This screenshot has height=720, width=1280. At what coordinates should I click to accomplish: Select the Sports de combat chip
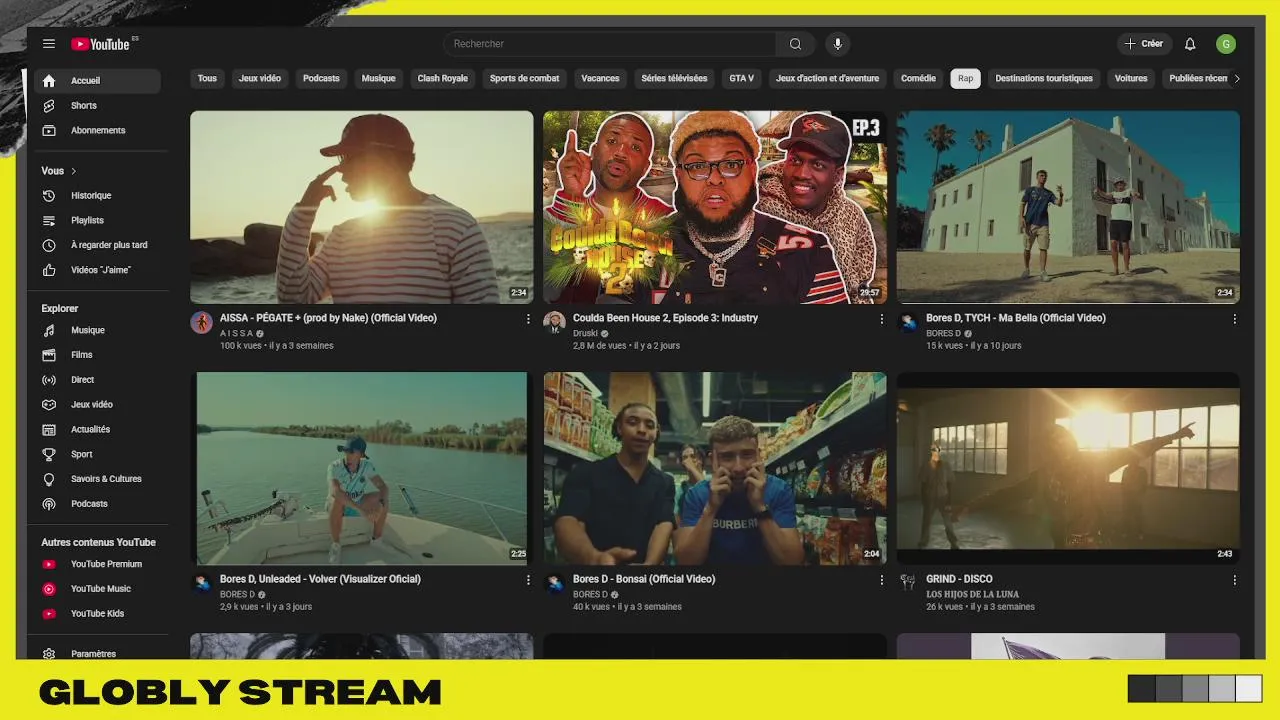525,79
